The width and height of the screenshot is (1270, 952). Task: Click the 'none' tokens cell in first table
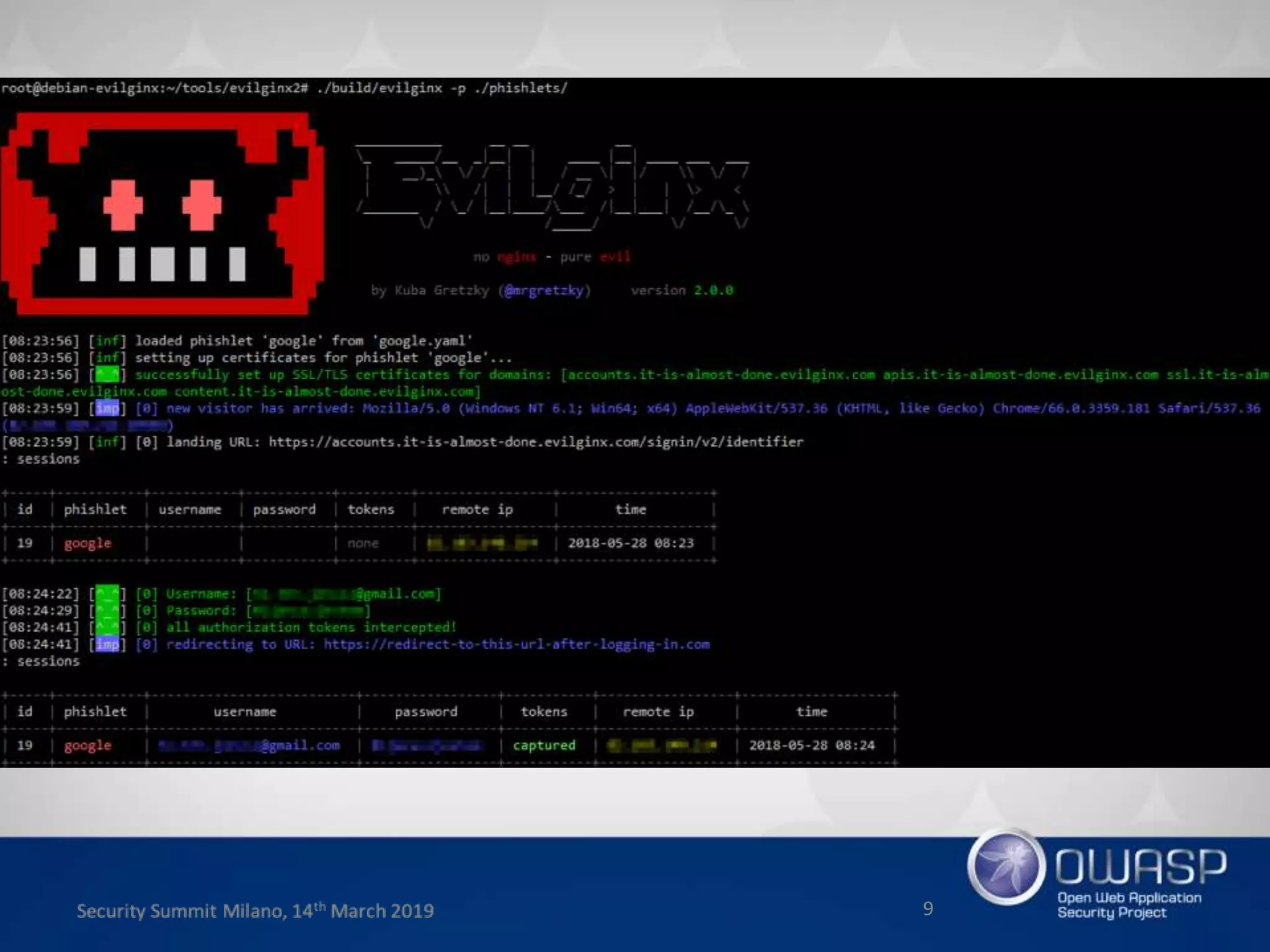coord(363,544)
